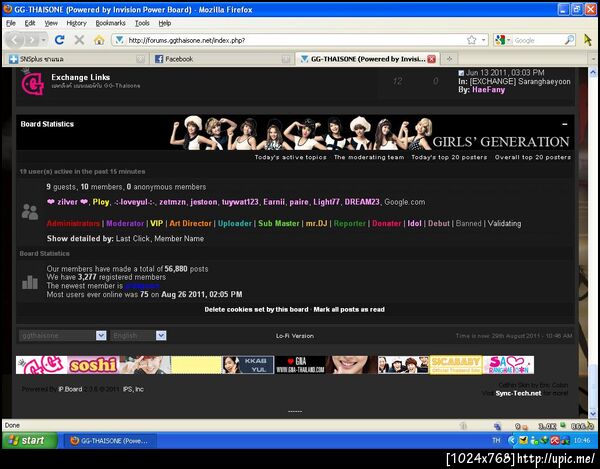
Task: Open the Google search engine selector
Action: tap(503, 40)
